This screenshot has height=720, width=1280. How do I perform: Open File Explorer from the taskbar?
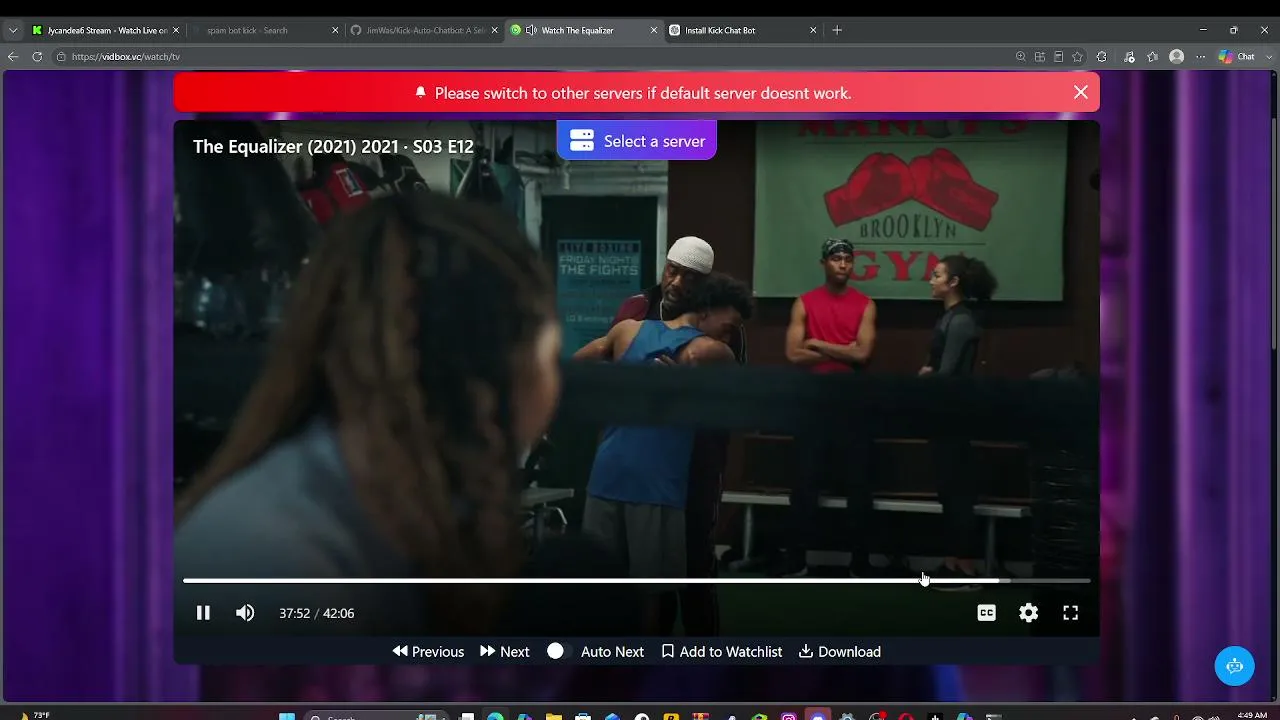(x=554, y=716)
